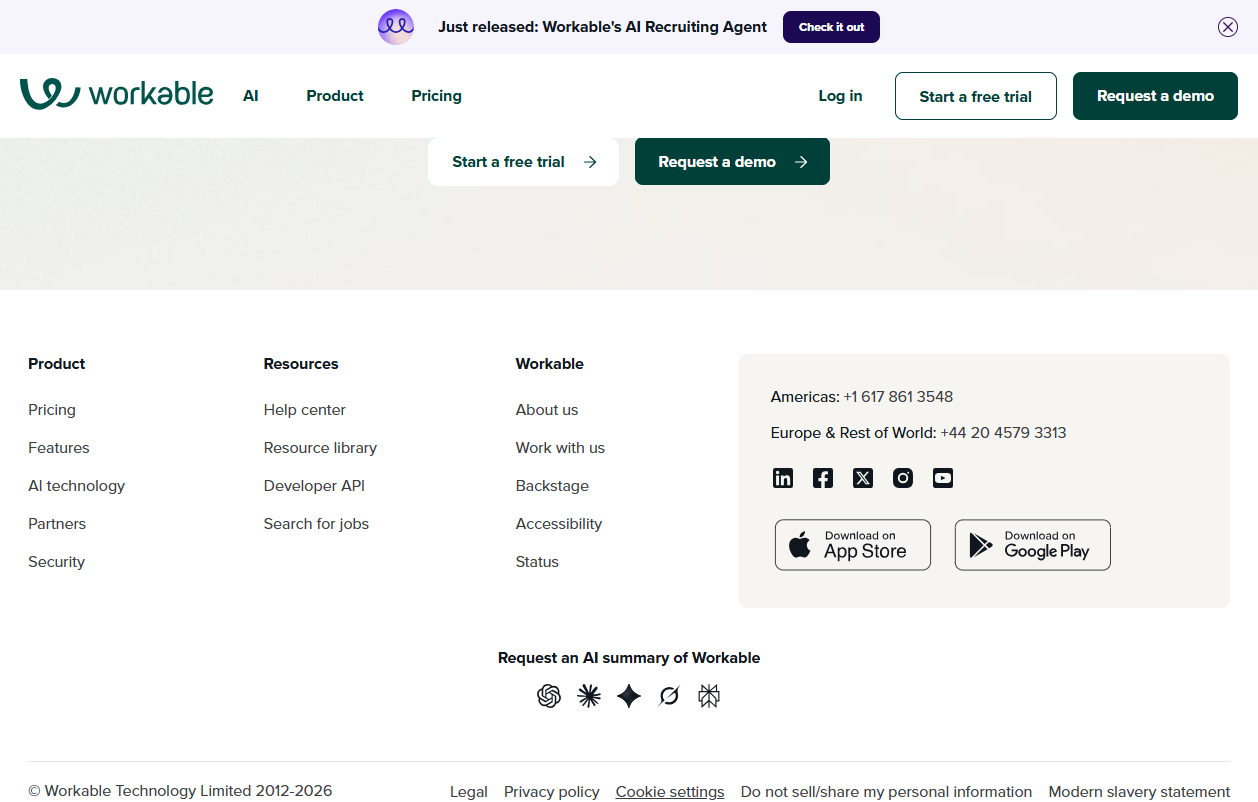Click hero 'Request a demo' arrow button
The height and width of the screenshot is (802, 1258).
732,162
